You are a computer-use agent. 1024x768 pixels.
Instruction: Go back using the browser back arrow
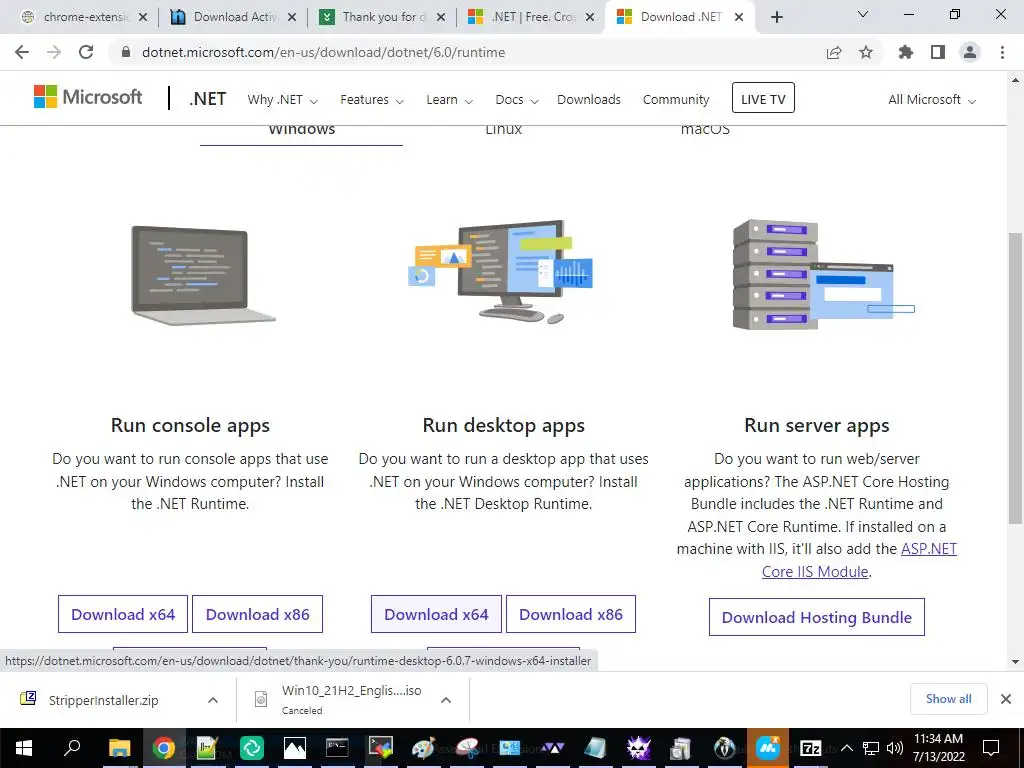22,52
